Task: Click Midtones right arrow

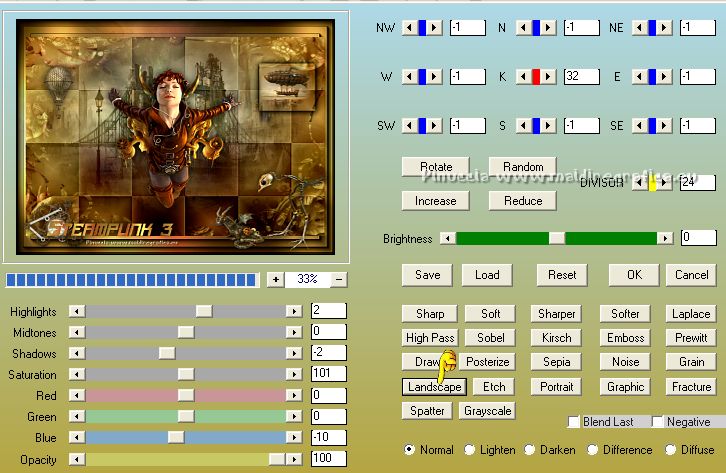Action: [x=294, y=332]
